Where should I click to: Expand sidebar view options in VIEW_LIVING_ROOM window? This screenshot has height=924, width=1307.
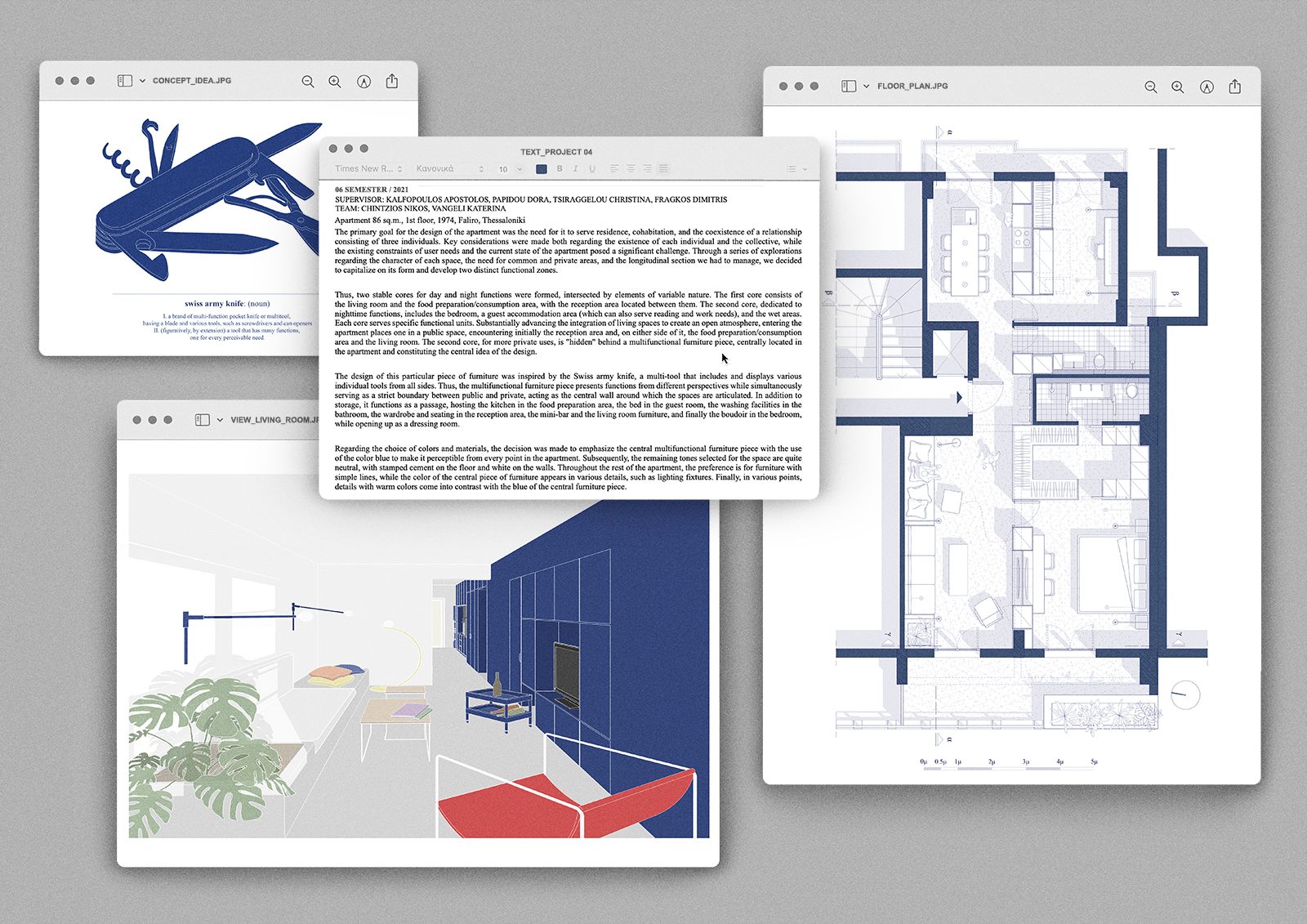(220, 420)
